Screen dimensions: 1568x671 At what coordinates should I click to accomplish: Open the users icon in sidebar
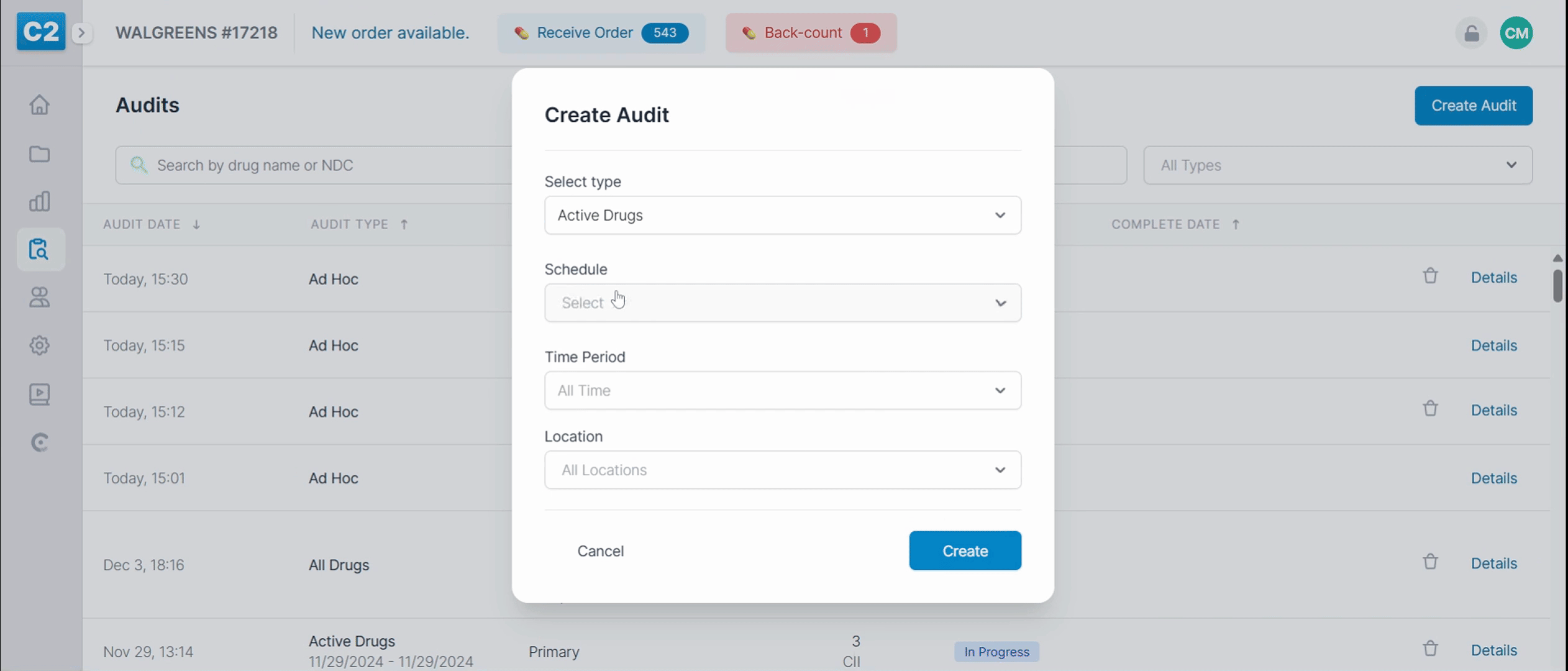coord(39,297)
